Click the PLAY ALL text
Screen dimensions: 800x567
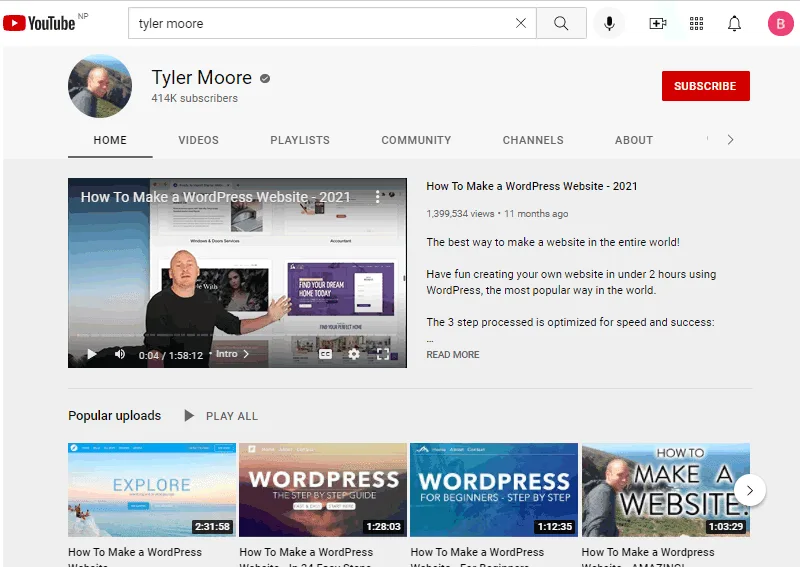[x=232, y=416]
